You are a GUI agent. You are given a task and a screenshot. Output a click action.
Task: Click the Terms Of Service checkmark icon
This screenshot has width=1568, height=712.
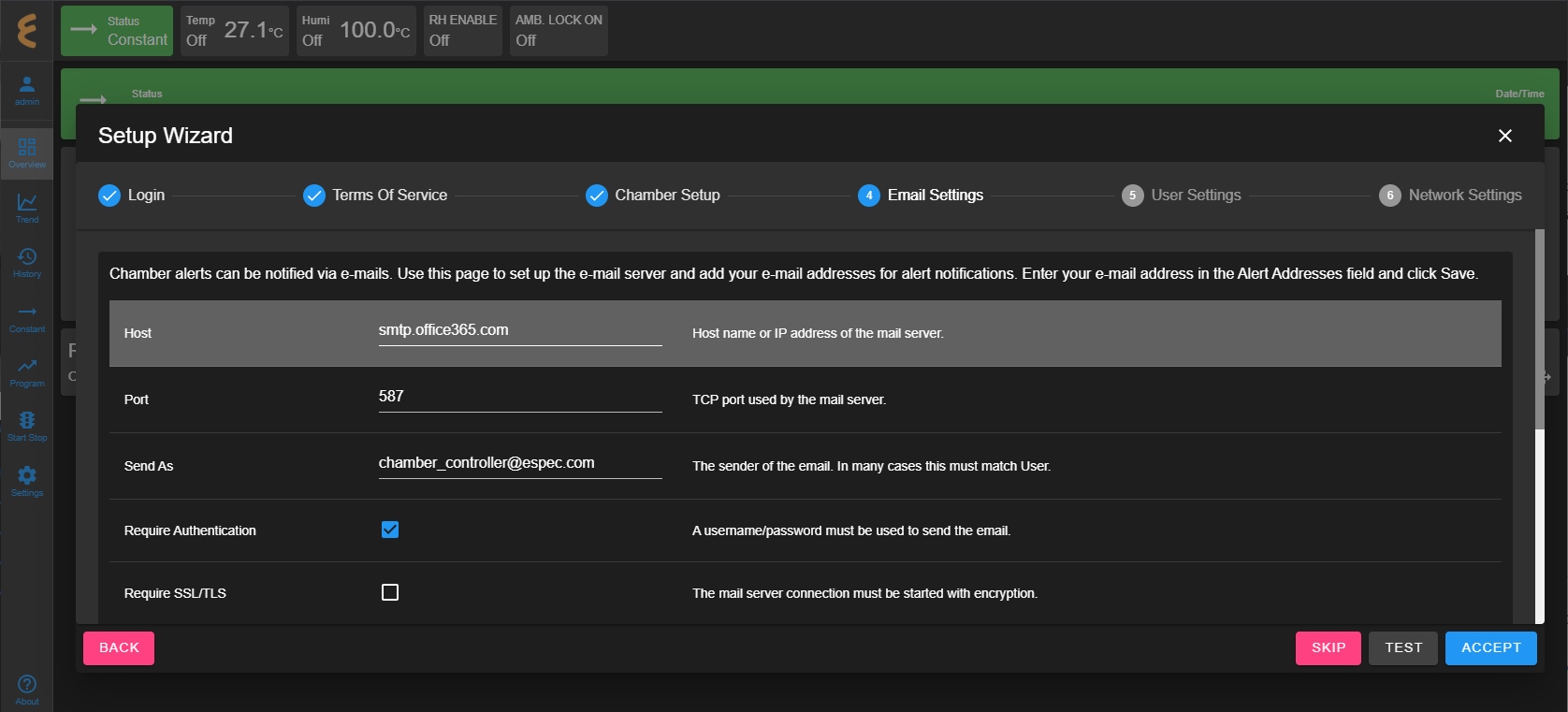(314, 196)
